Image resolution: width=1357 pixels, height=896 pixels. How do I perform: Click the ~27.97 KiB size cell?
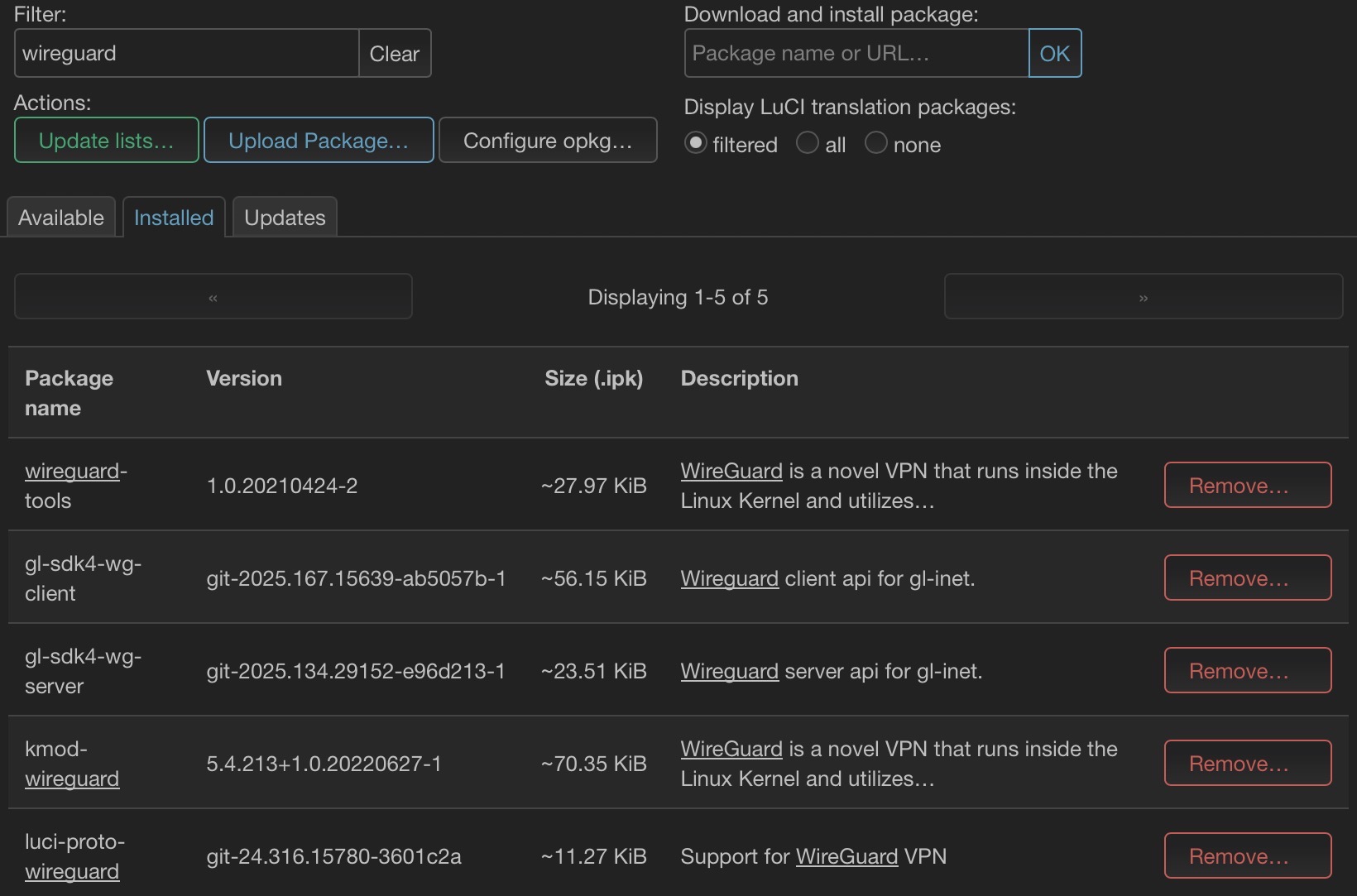tap(593, 486)
